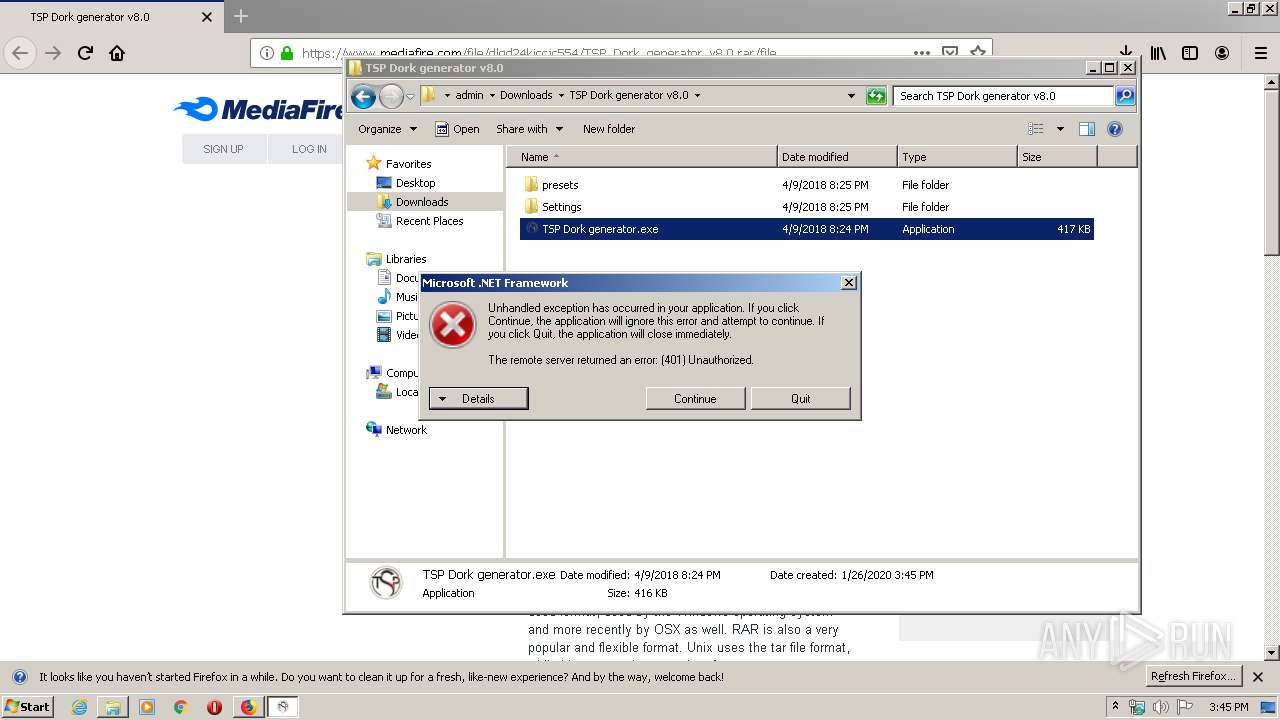Image resolution: width=1280 pixels, height=720 pixels.
Task: Show hidden system tray icons
Action: pyautogui.click(x=1116, y=707)
